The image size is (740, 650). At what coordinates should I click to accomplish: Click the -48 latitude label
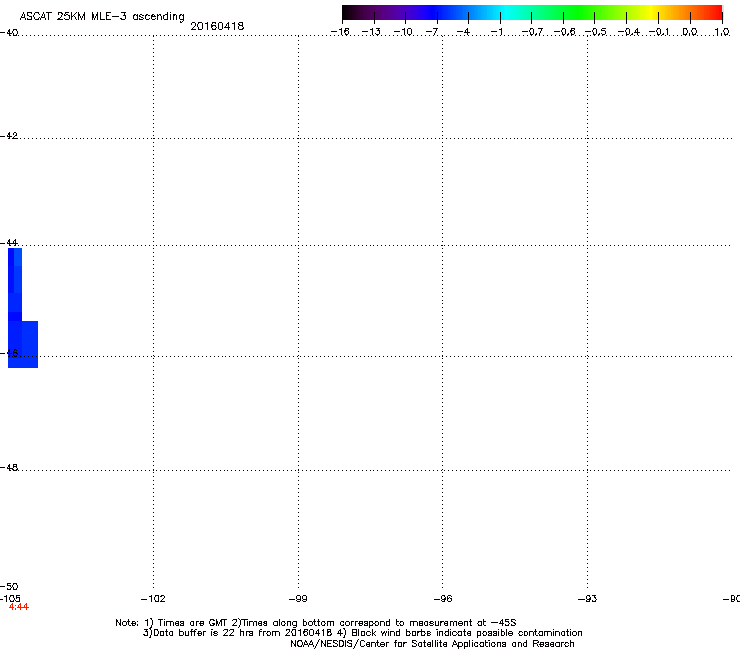click(9, 467)
